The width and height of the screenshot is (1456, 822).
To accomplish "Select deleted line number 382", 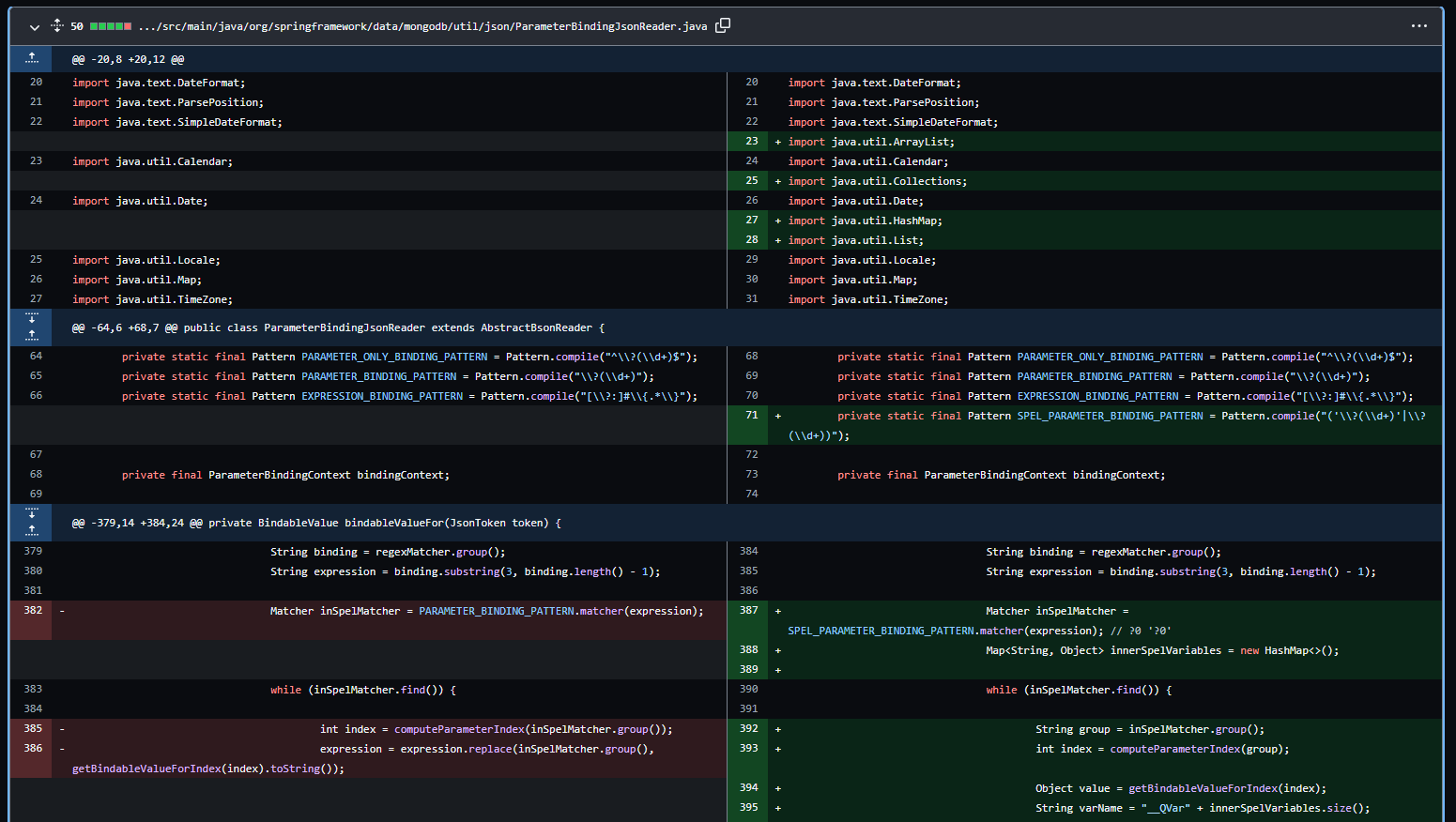I will 35,610.
